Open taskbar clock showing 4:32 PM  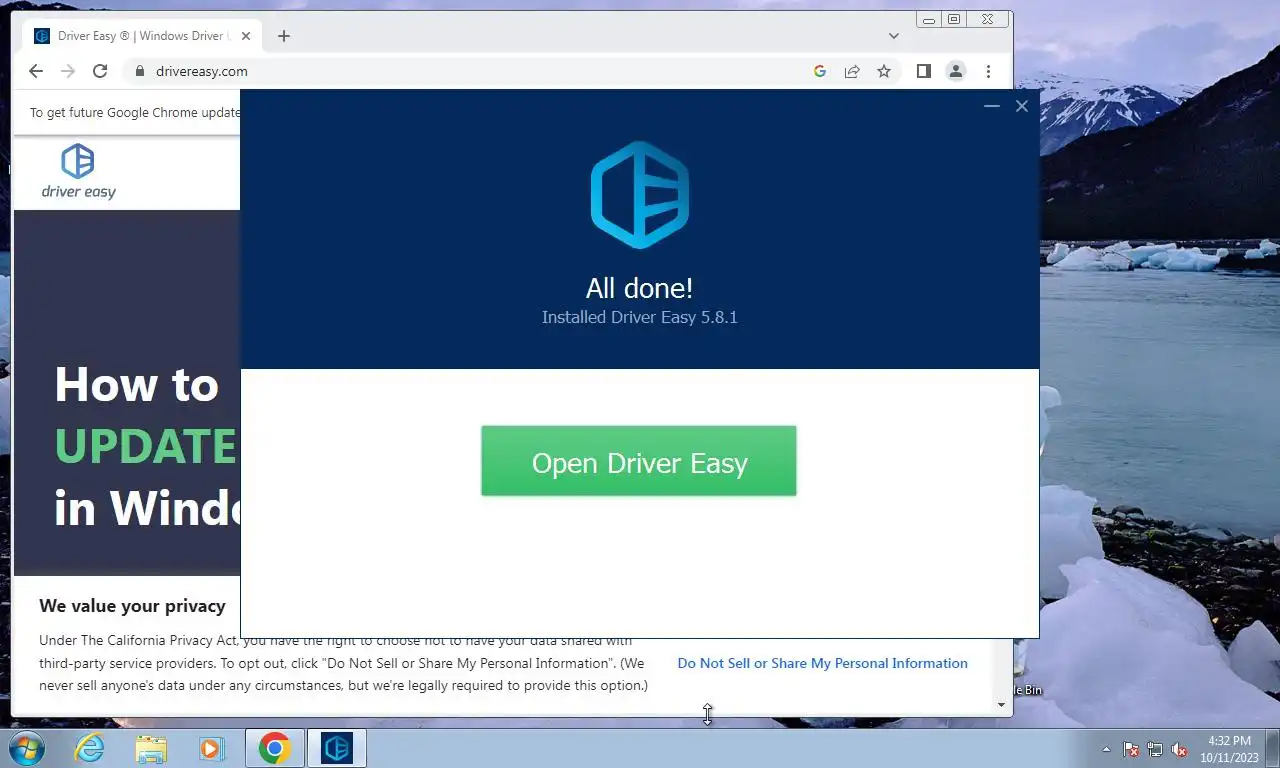click(1229, 749)
